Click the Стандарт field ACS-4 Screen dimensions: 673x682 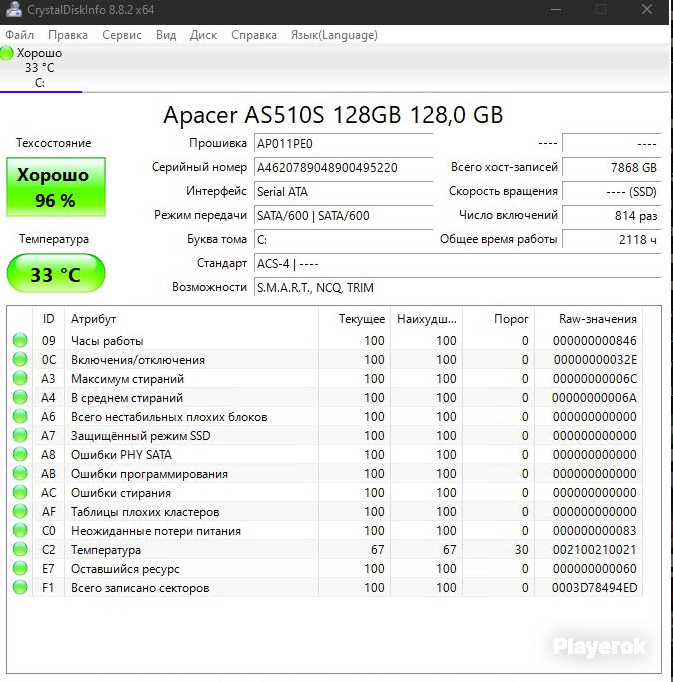[x=457, y=264]
